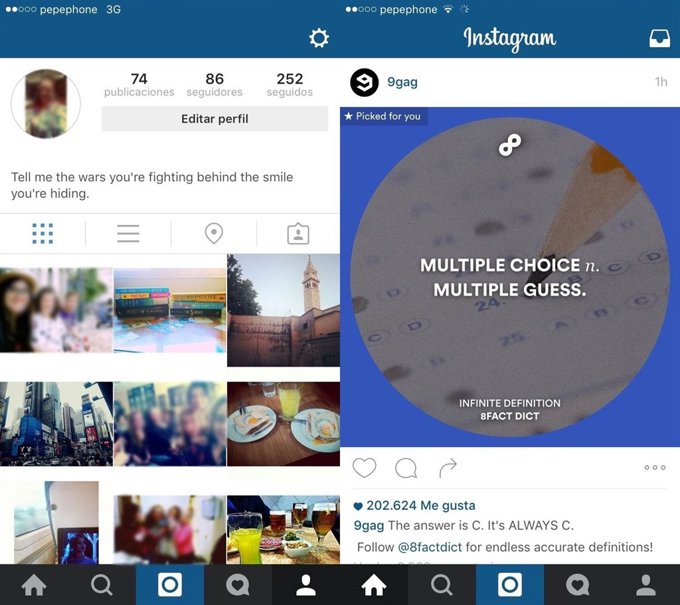Share the post via arrow icon
The height and width of the screenshot is (605, 680).
(448, 468)
